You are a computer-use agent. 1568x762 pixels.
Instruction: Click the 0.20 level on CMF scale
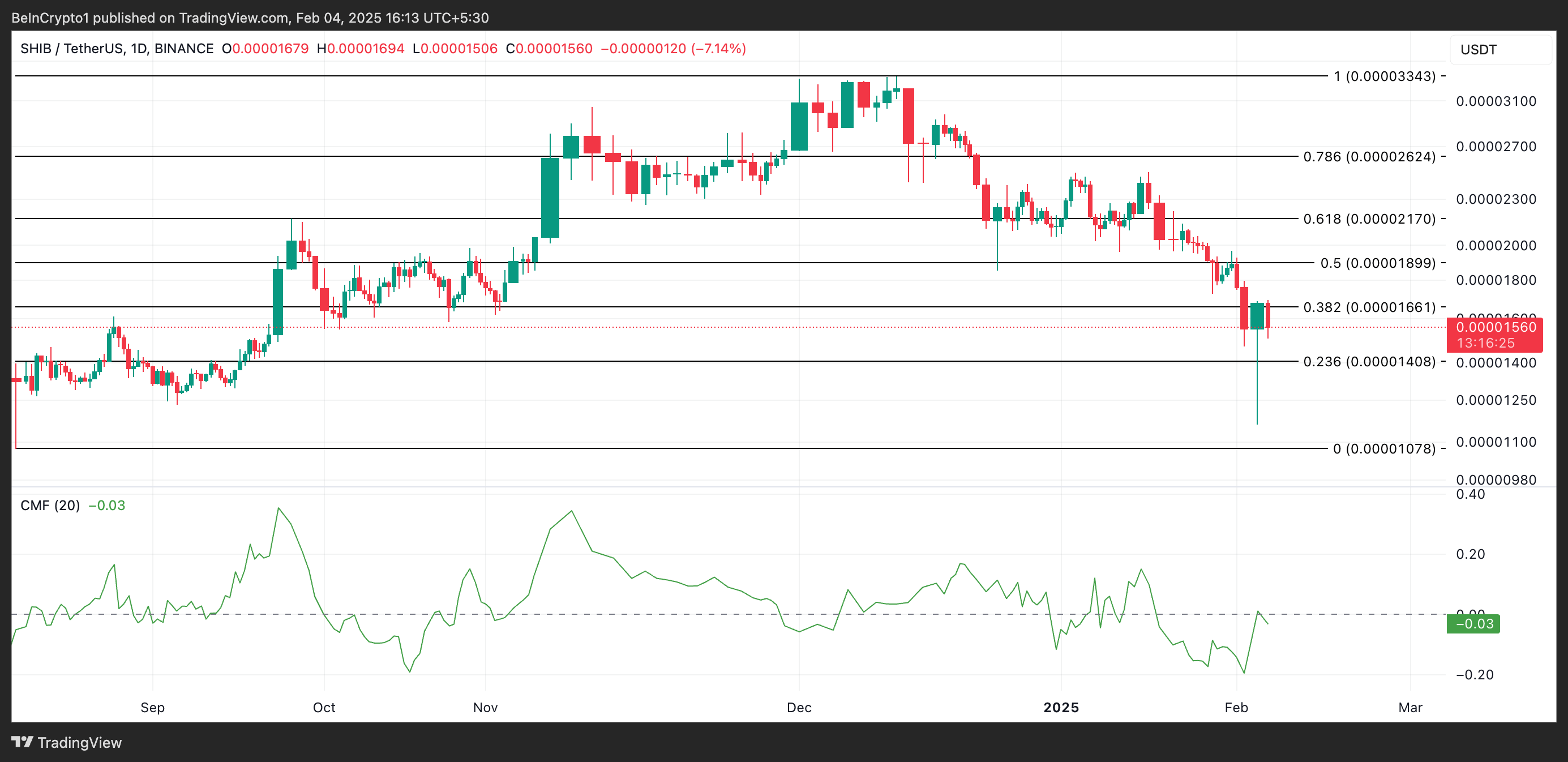(x=1470, y=554)
